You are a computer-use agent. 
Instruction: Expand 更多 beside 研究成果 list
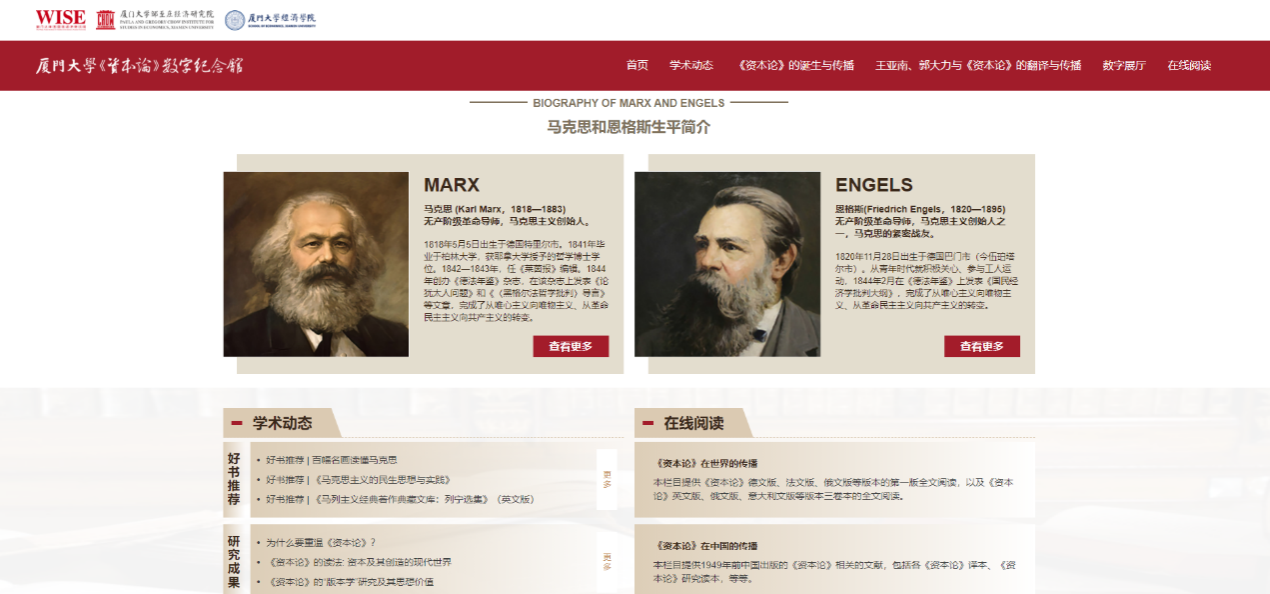coord(607,561)
